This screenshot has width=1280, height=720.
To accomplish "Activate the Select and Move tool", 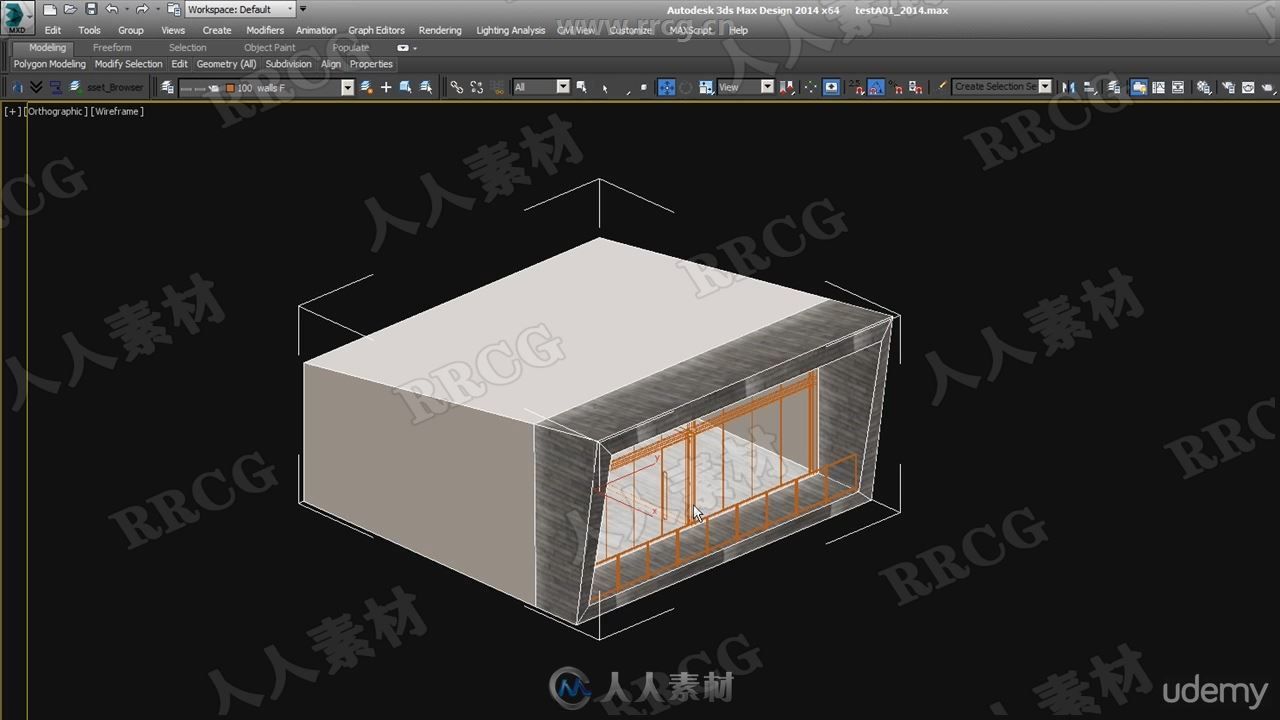I will 666,87.
